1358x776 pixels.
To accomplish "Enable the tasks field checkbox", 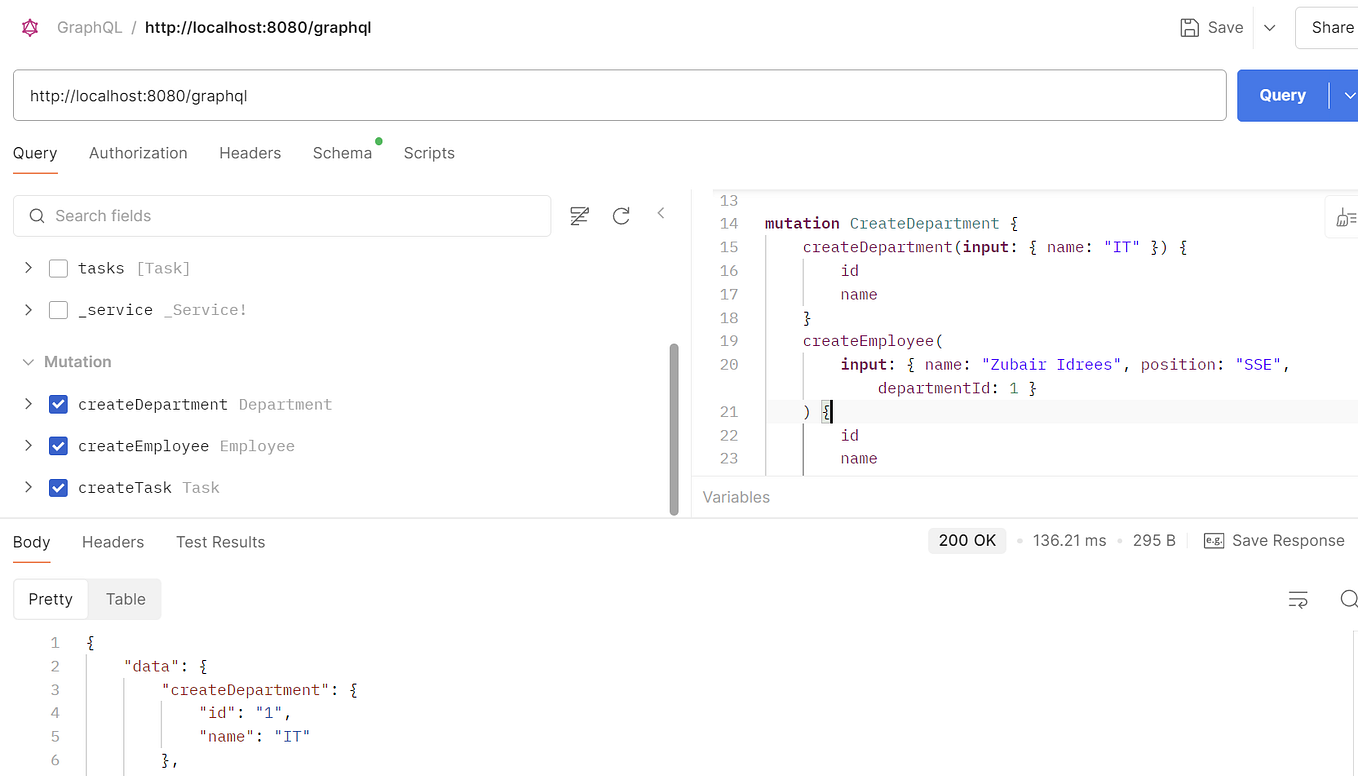I will 58,268.
